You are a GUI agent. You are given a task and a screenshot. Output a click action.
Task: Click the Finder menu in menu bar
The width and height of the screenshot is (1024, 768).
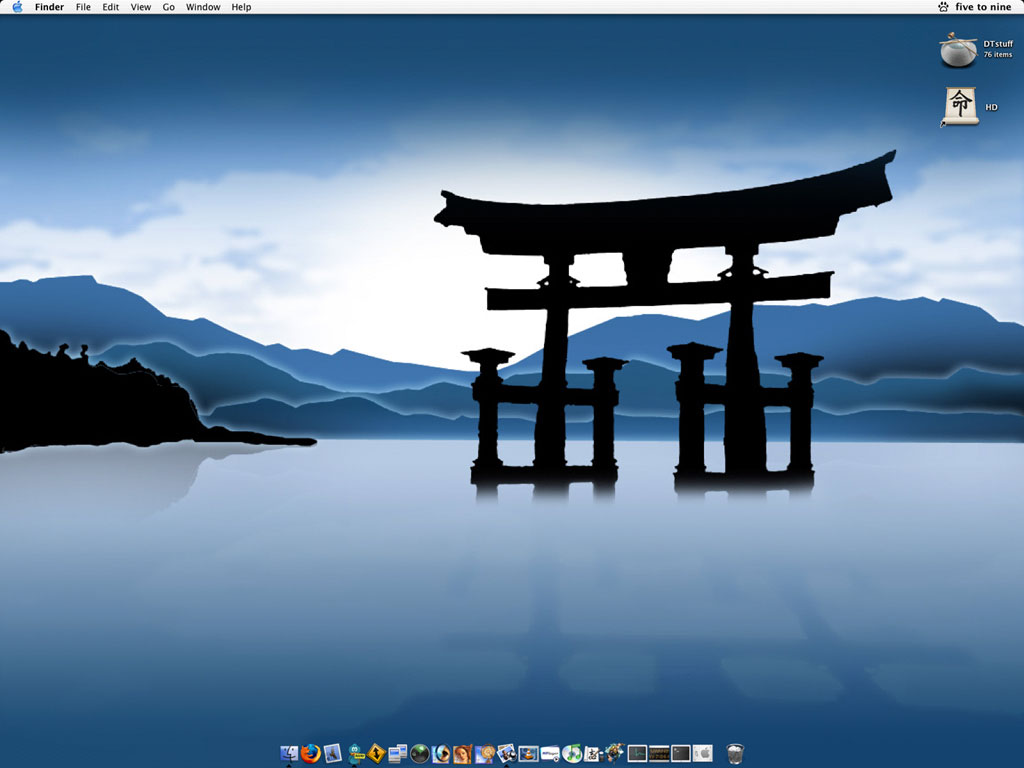click(x=49, y=7)
